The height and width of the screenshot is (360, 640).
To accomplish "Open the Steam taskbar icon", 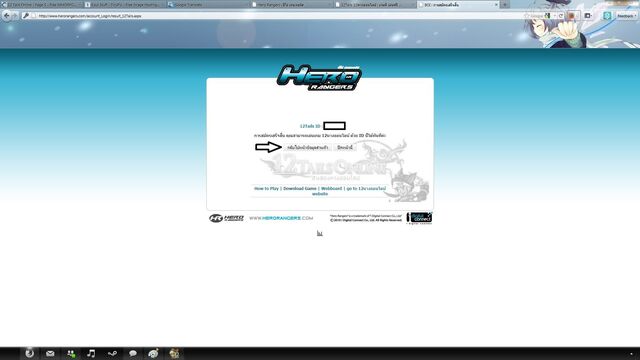I will point(112,353).
